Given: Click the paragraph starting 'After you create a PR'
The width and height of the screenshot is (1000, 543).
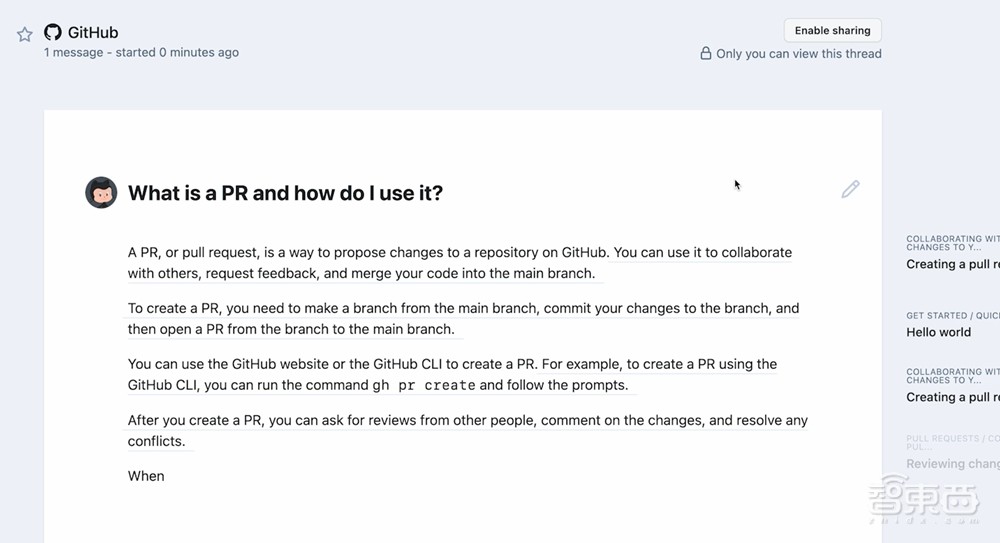Looking at the screenshot, I should (467, 430).
